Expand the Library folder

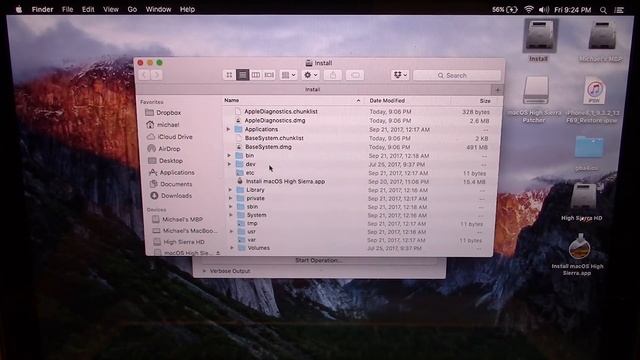click(230, 190)
